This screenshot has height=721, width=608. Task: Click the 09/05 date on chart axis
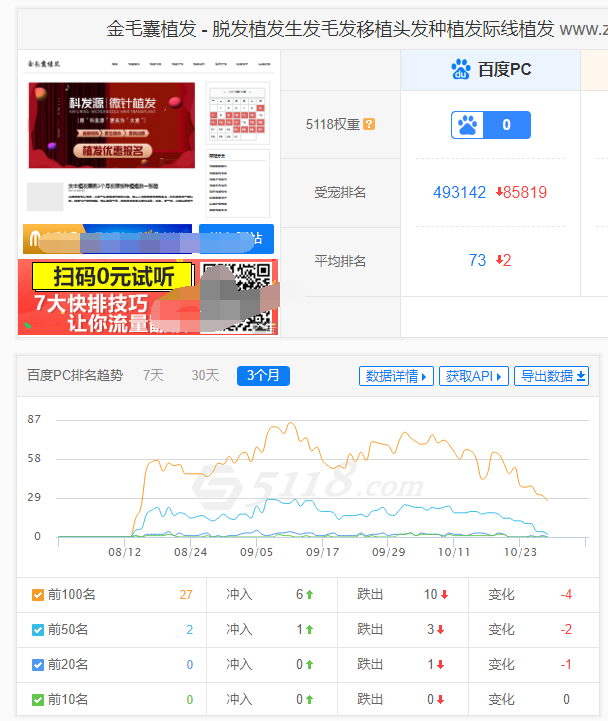click(257, 552)
